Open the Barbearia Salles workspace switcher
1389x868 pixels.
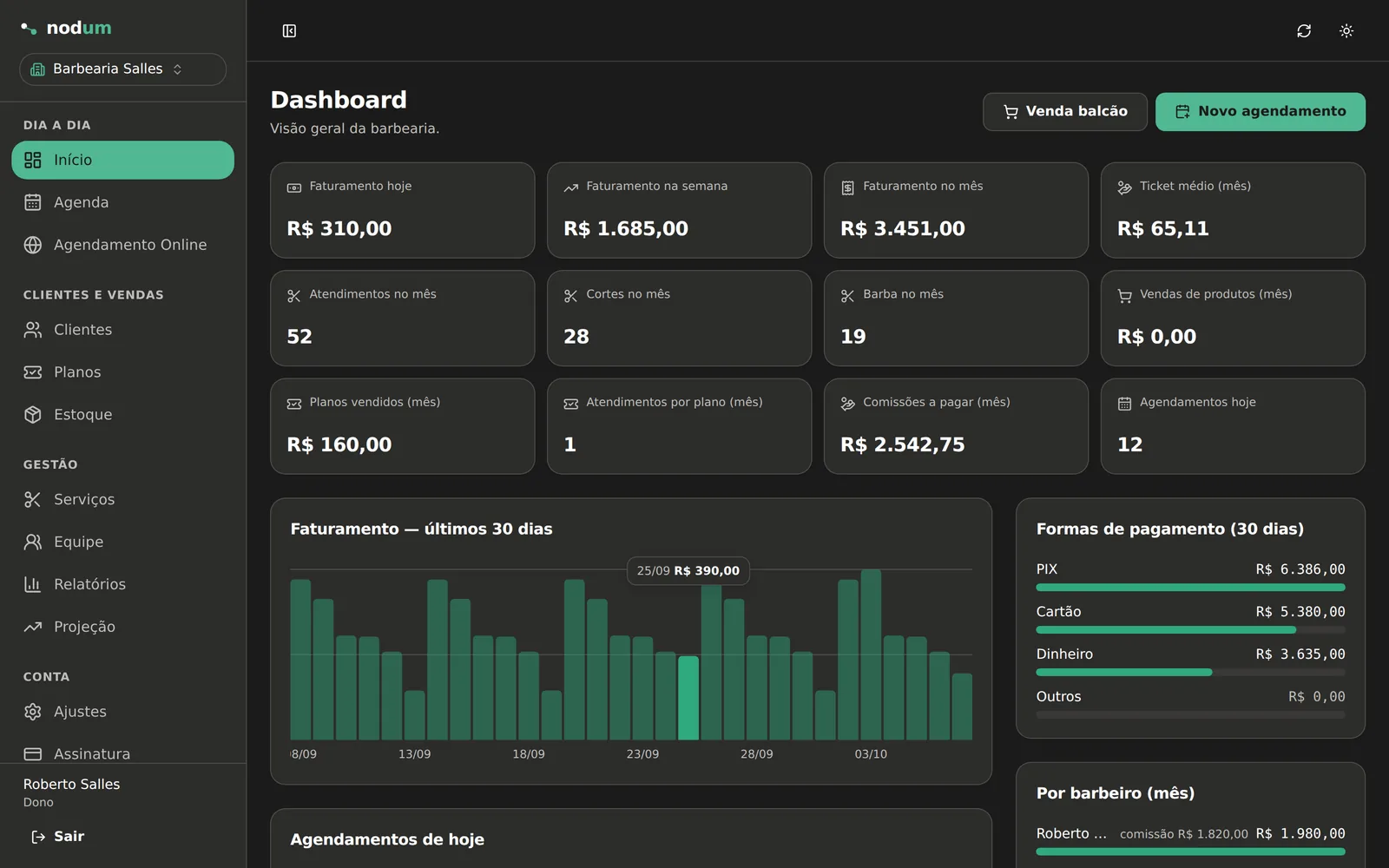tap(122, 69)
